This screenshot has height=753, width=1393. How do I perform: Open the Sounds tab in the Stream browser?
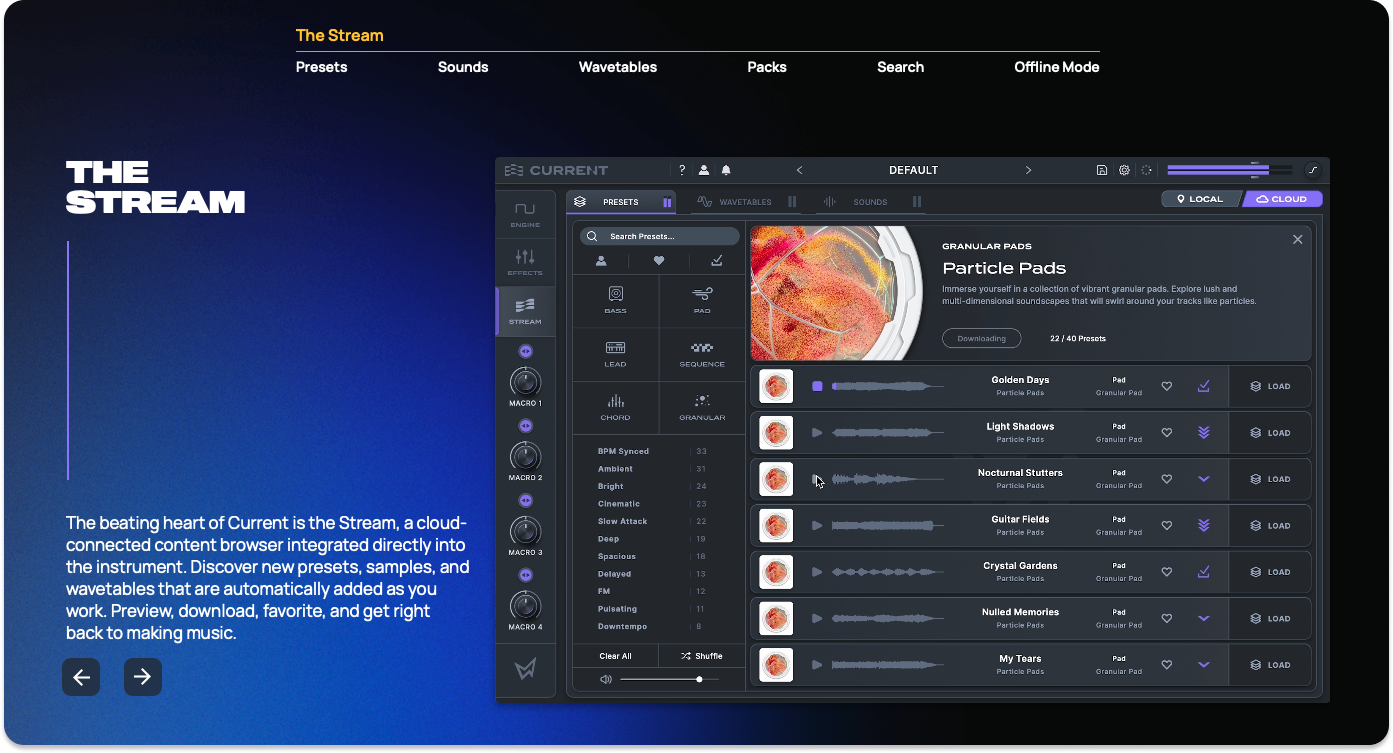pos(871,202)
